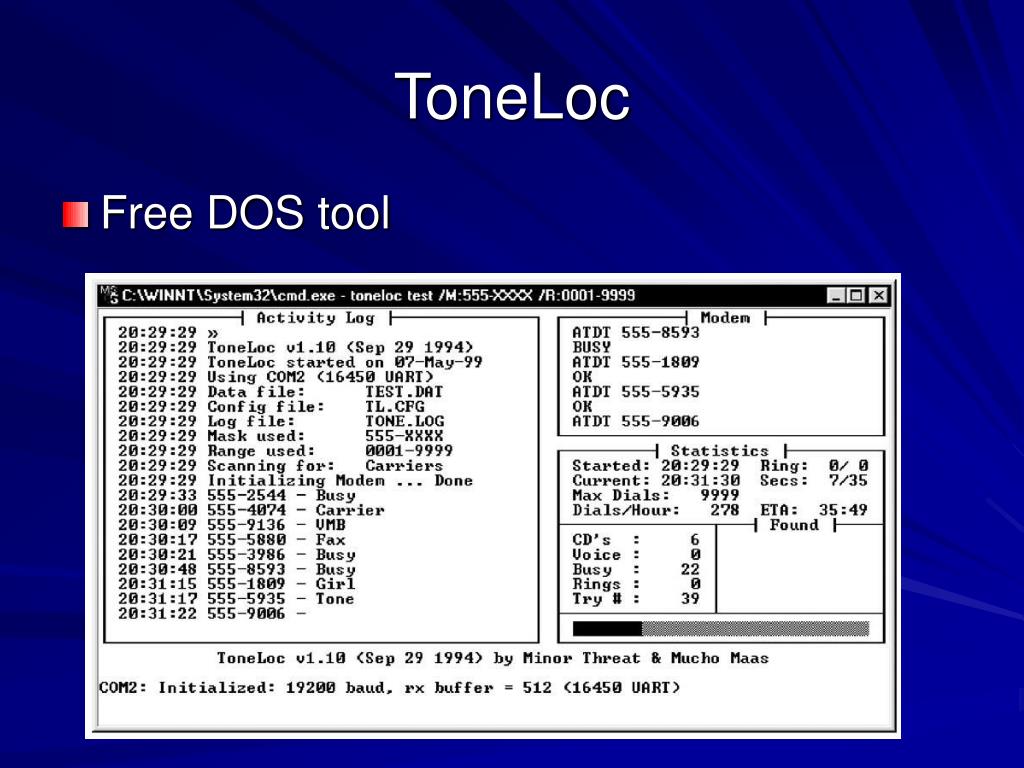Click the 'Try # : 39' counter

[x=636, y=599]
